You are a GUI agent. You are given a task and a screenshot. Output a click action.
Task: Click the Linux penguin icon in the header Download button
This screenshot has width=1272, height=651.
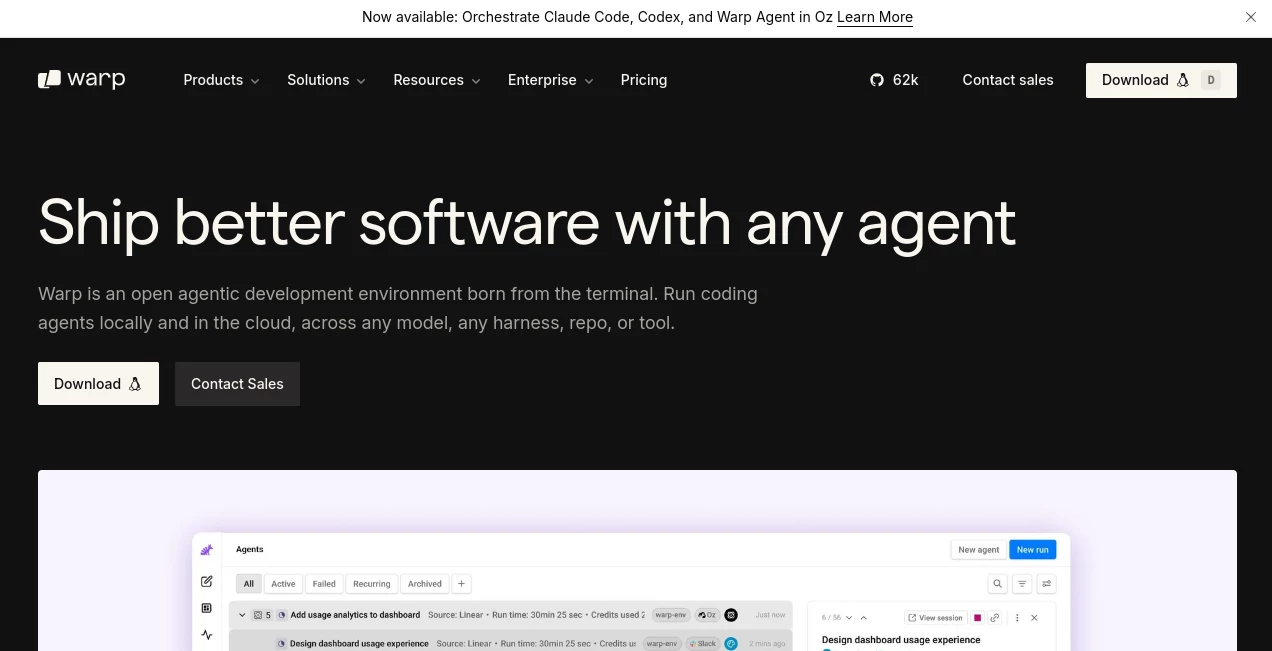click(x=1183, y=80)
